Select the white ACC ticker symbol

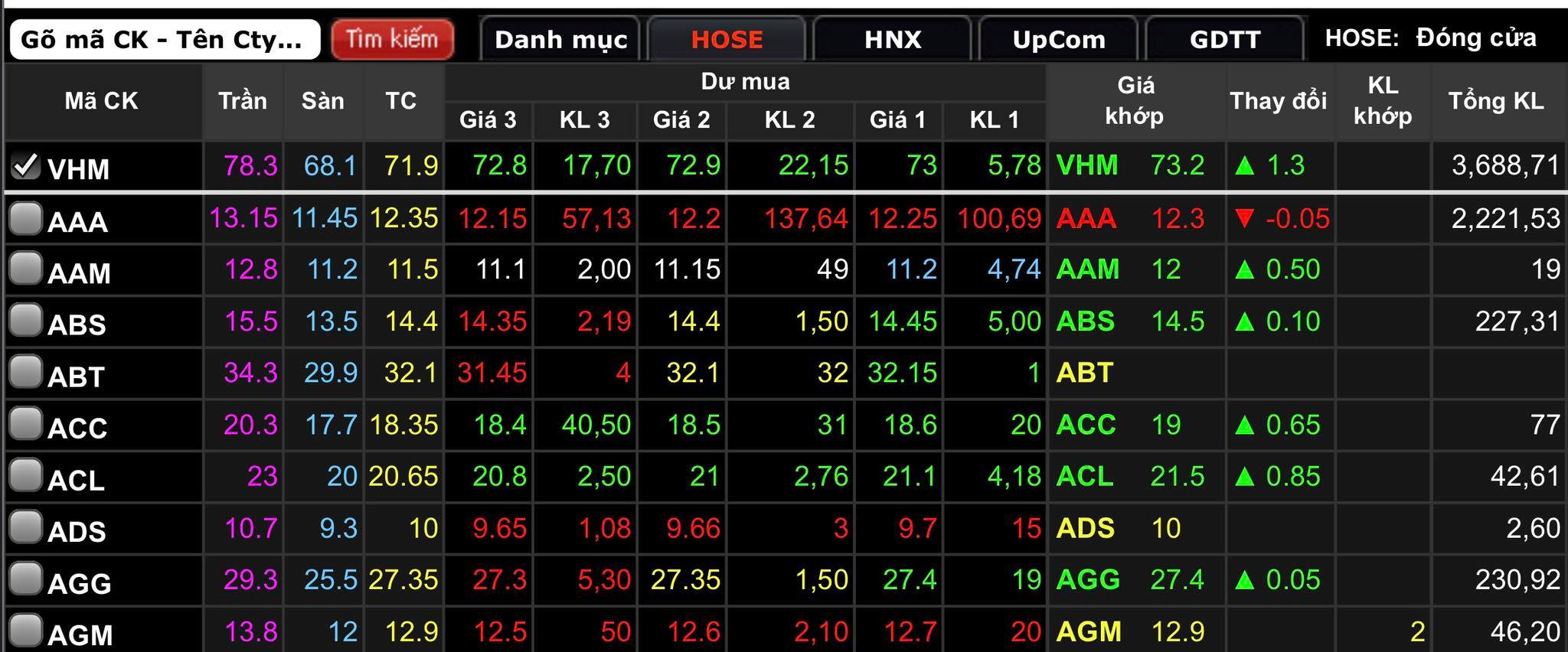pyautogui.click(x=77, y=428)
